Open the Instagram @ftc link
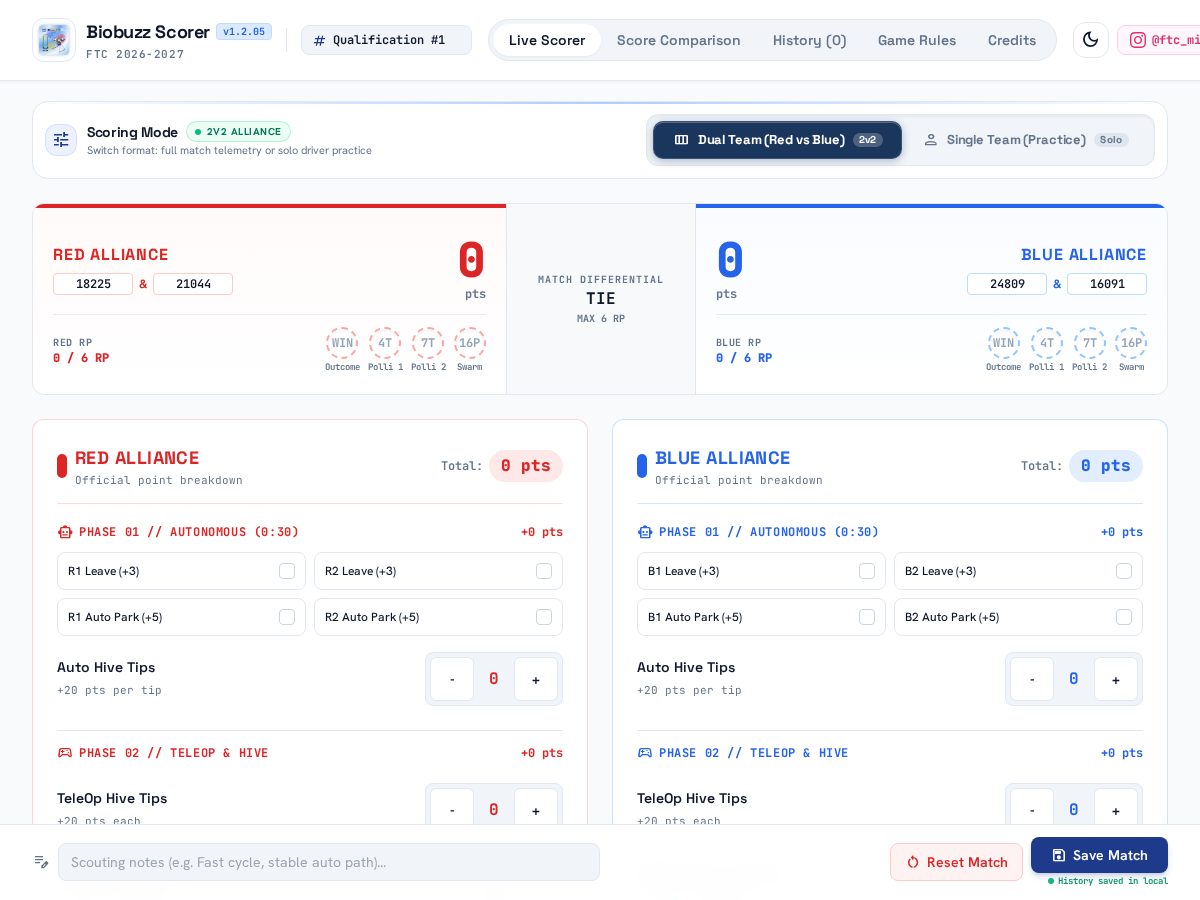This screenshot has height=900, width=1200. click(x=1160, y=40)
